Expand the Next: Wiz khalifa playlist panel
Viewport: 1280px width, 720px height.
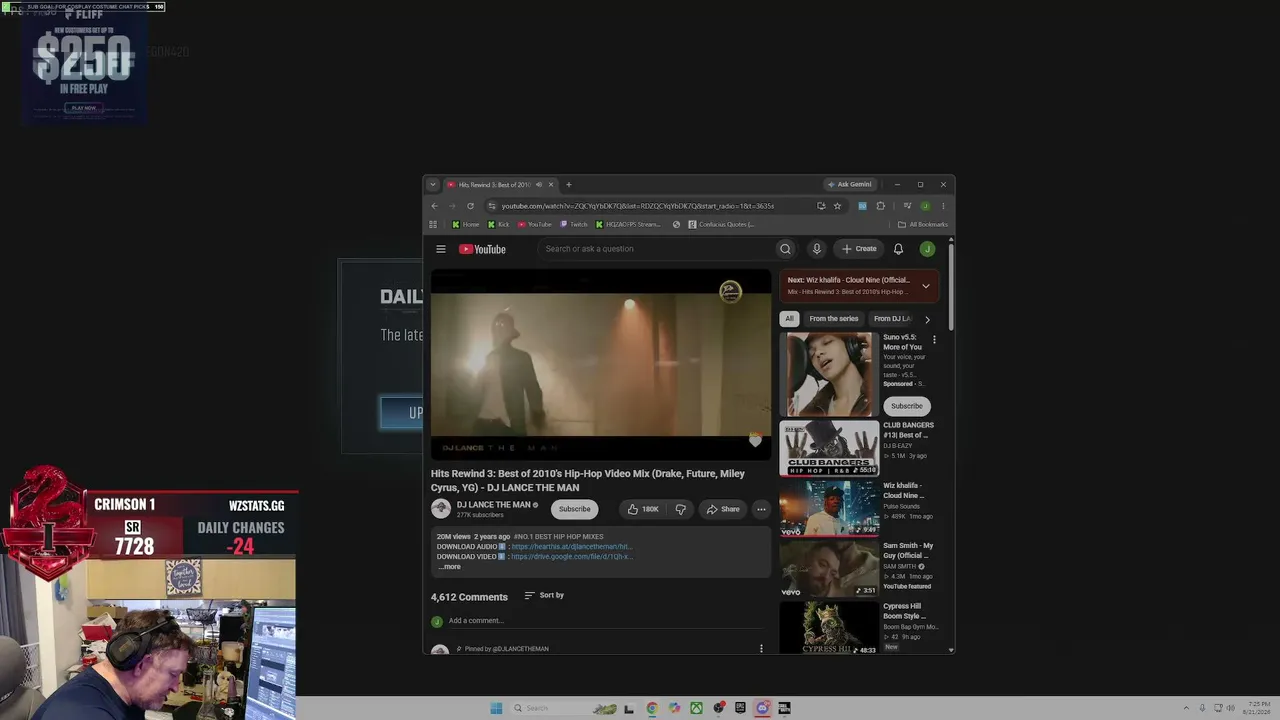point(925,286)
